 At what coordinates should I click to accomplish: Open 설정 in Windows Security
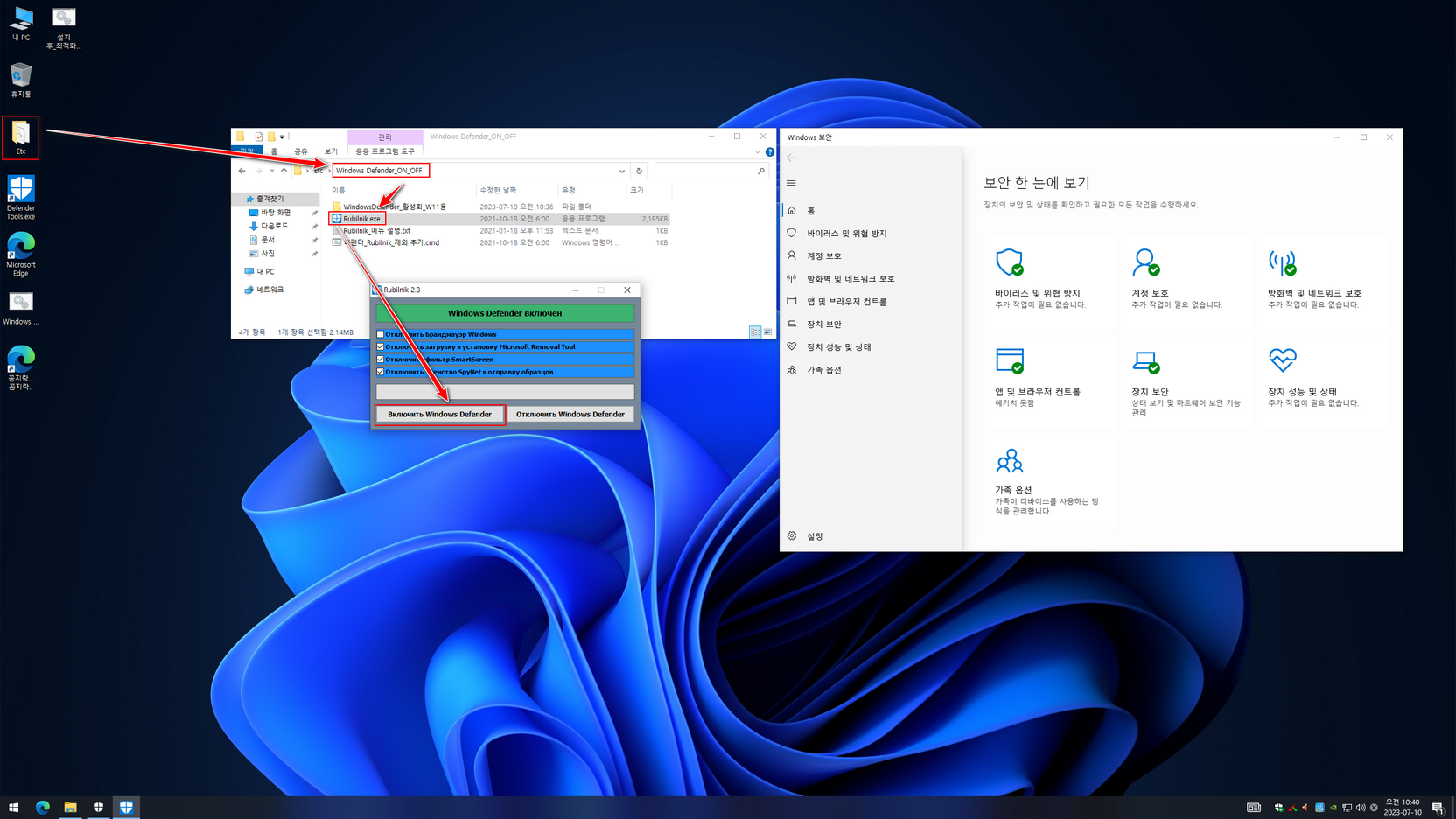(x=871, y=536)
